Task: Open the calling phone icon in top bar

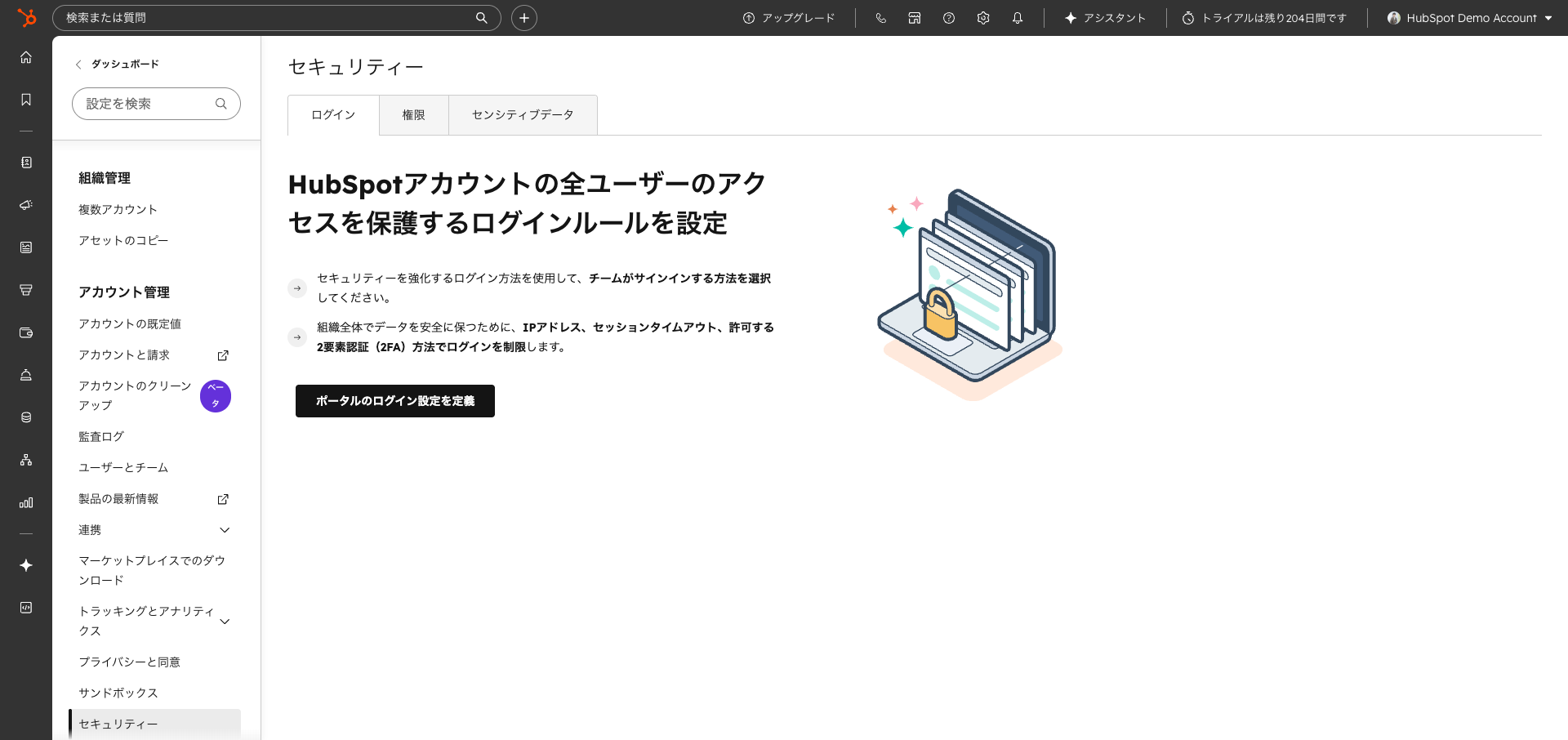Action: (880, 17)
